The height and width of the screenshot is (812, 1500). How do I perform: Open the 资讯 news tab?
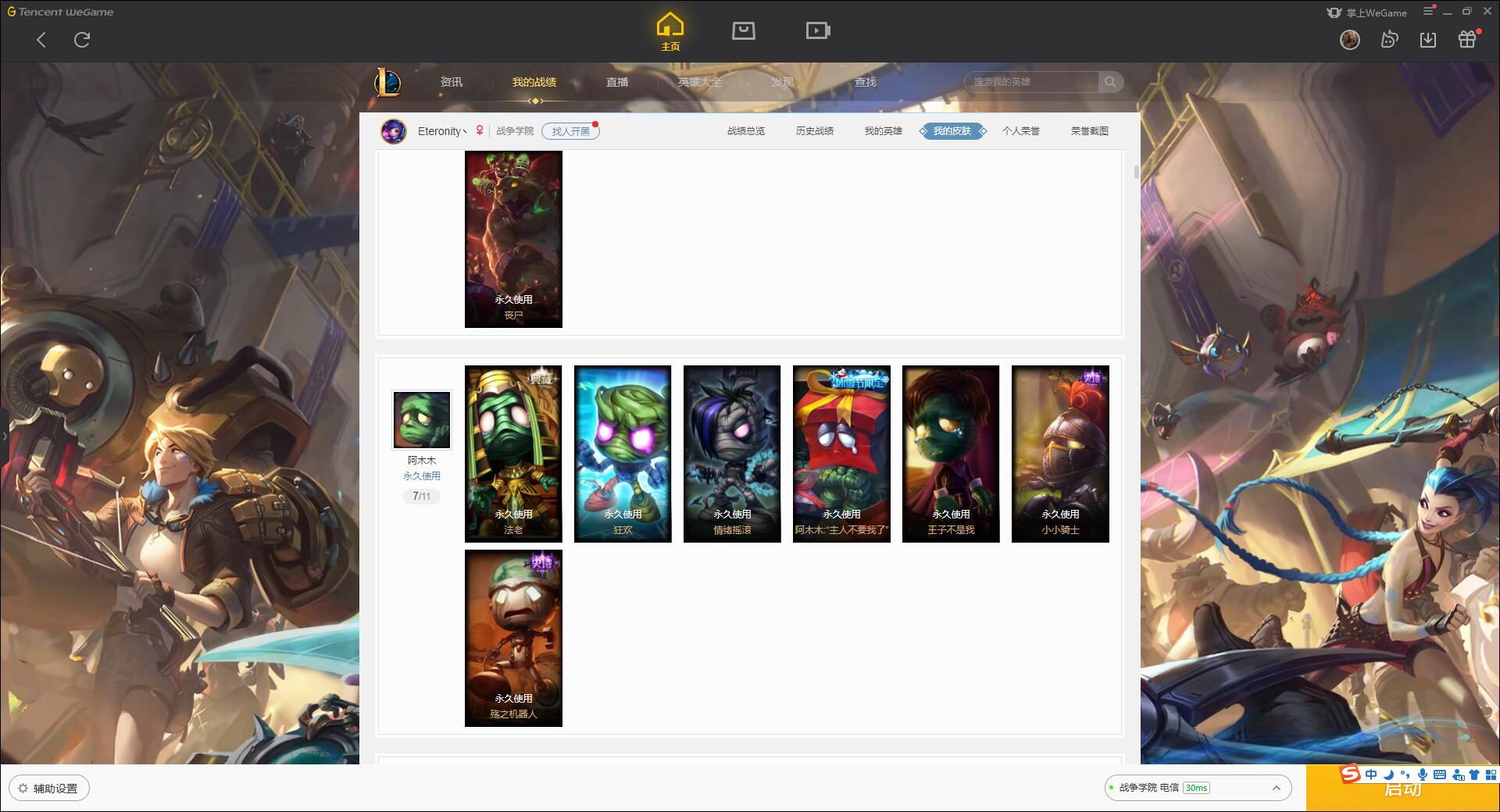452,82
